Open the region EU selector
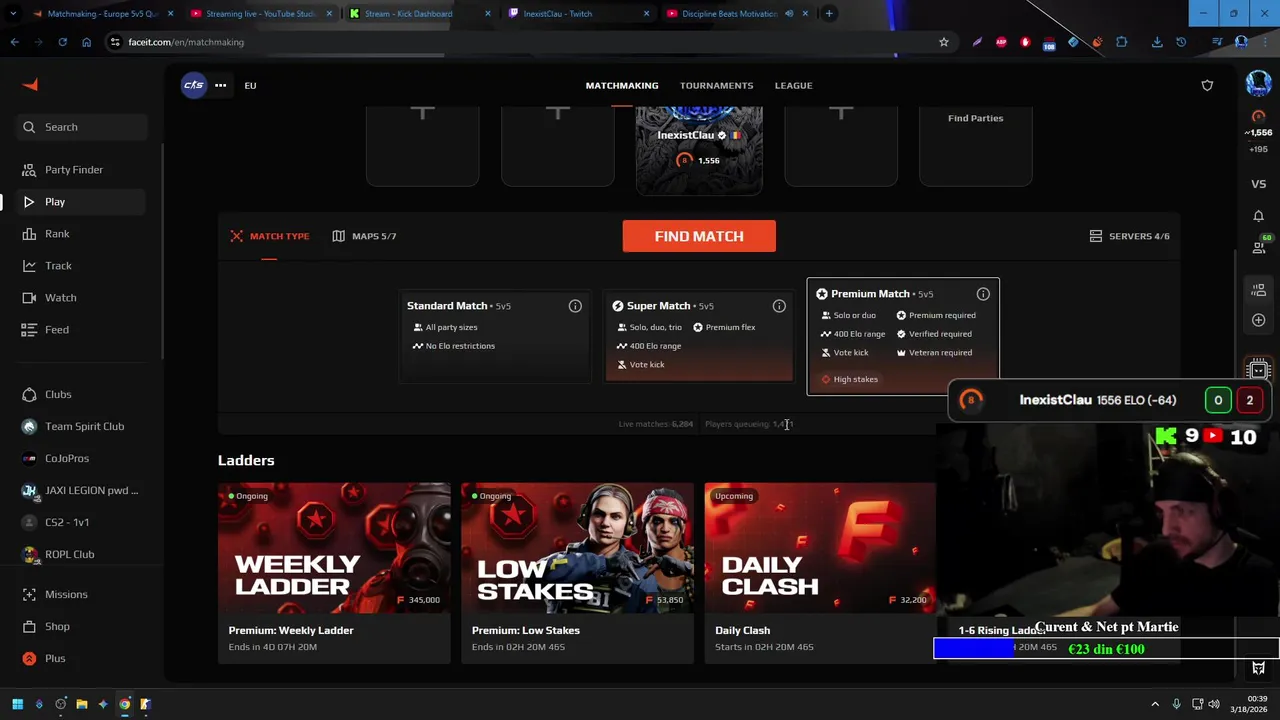1280x720 pixels. (x=250, y=85)
